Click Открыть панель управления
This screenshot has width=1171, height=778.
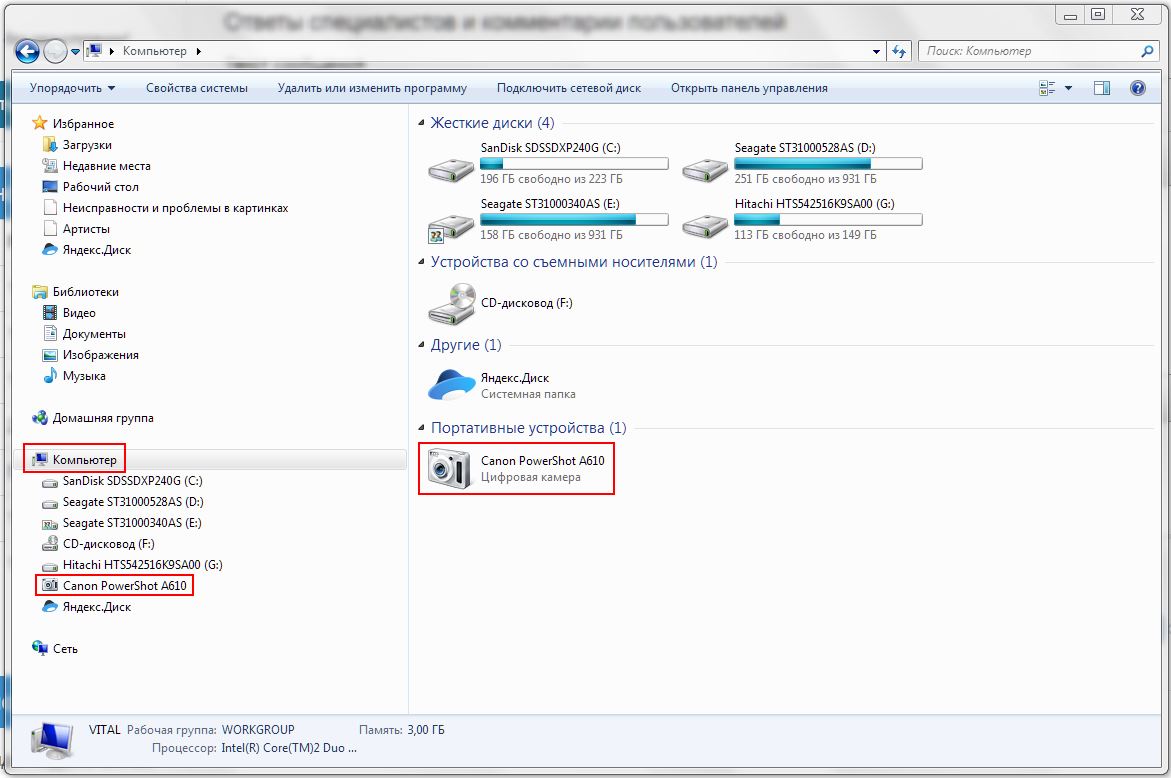point(749,88)
